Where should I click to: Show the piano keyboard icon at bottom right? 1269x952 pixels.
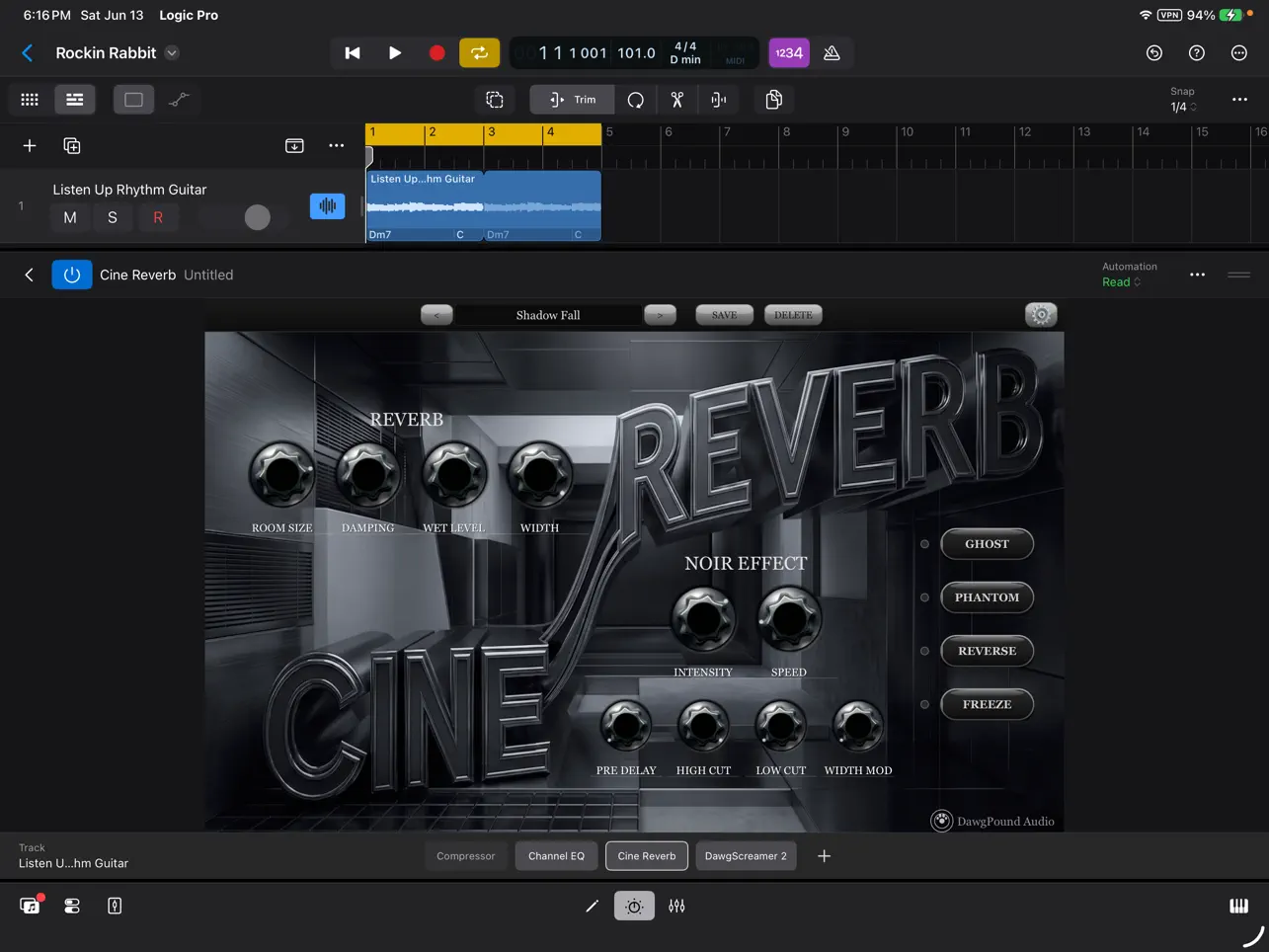tap(1238, 906)
